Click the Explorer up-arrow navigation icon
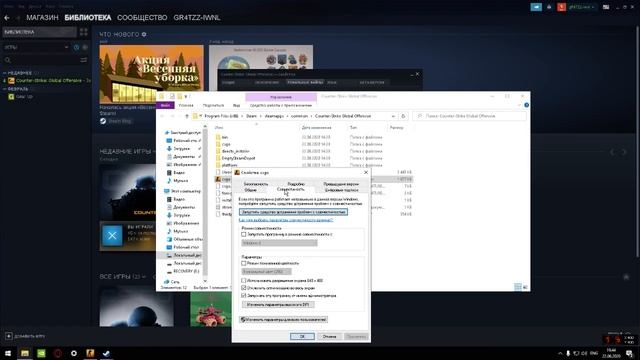 pyautogui.click(x=187, y=116)
